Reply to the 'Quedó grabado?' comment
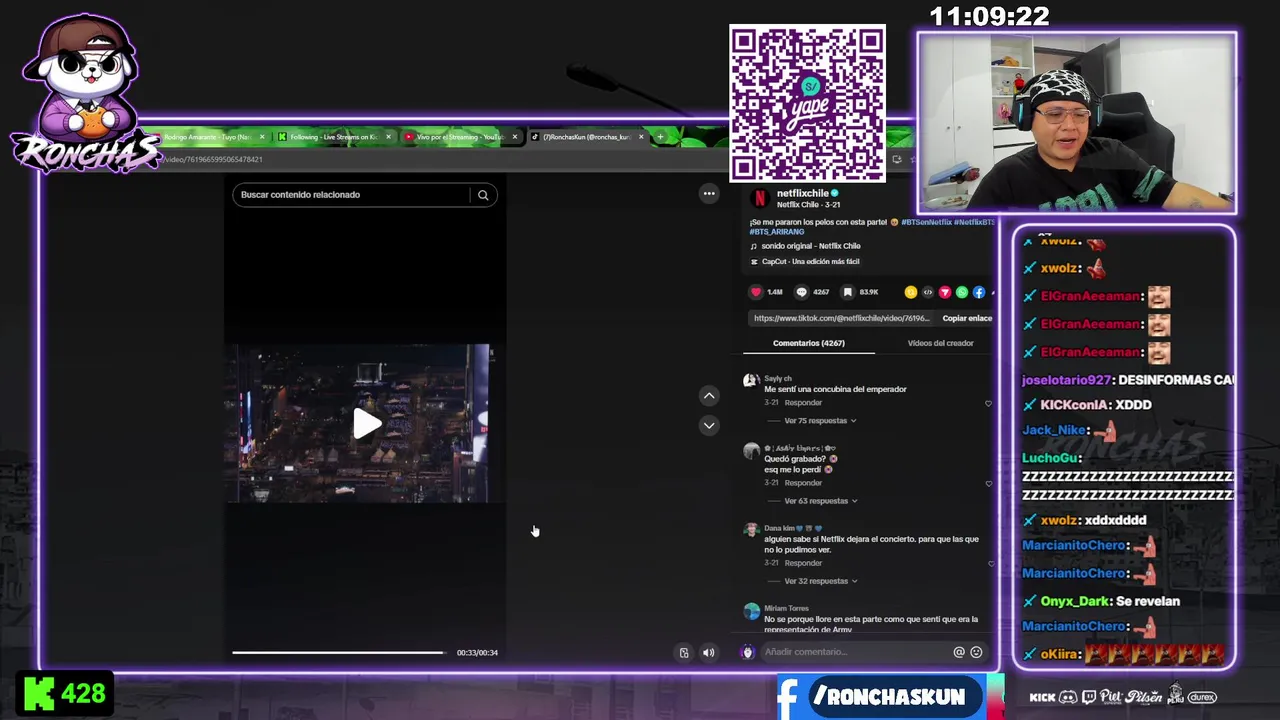1280x720 pixels. (x=803, y=483)
